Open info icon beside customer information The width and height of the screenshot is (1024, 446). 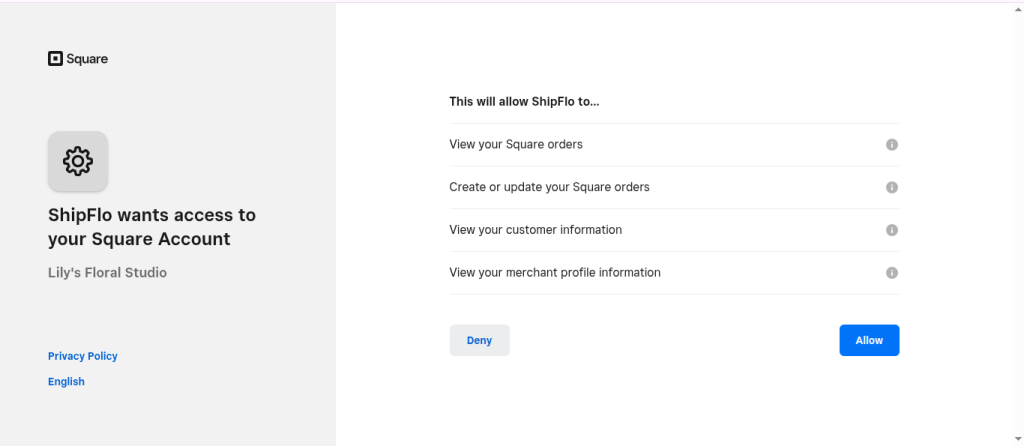892,230
